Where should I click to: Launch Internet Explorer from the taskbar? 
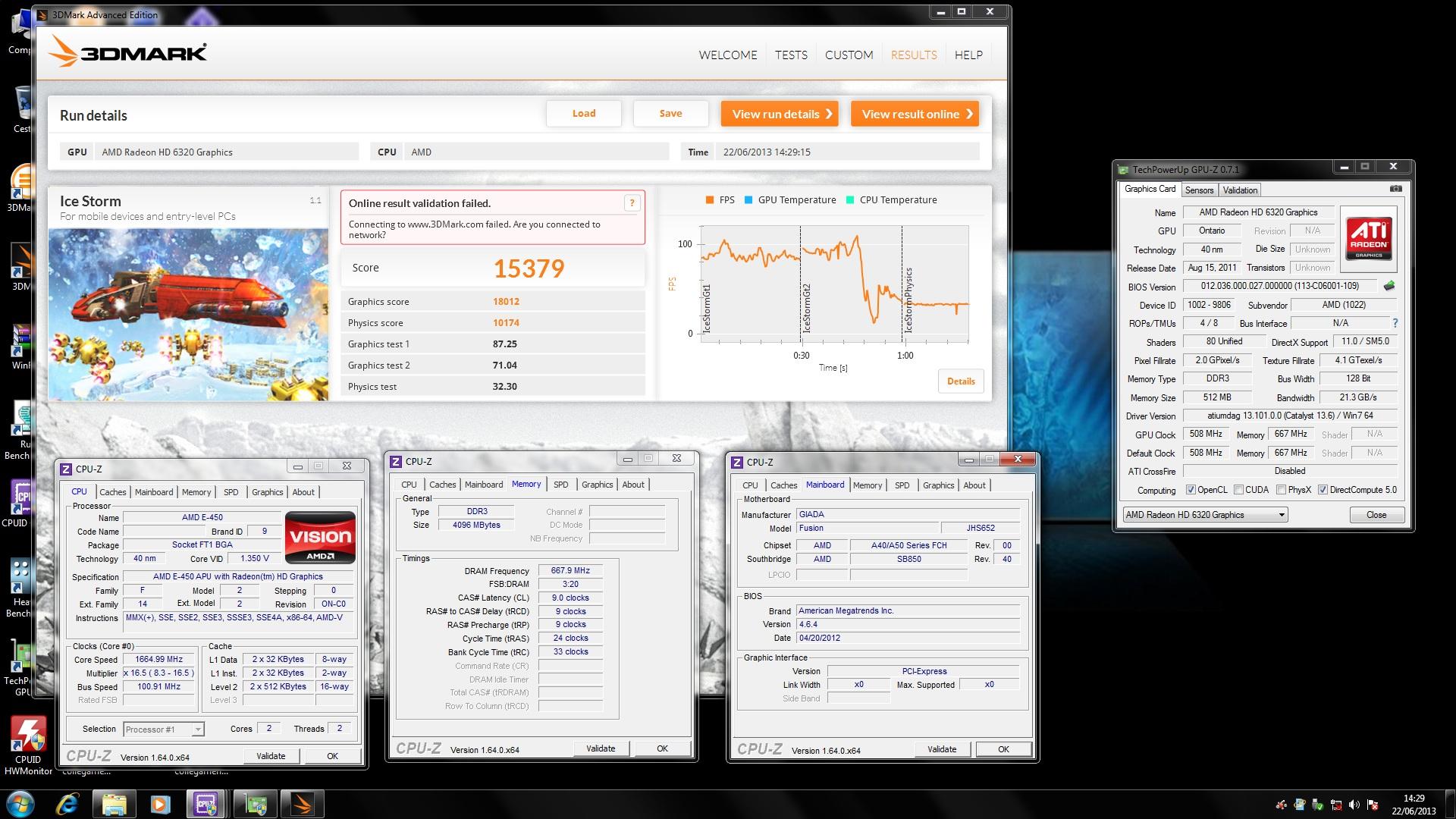pyautogui.click(x=68, y=804)
